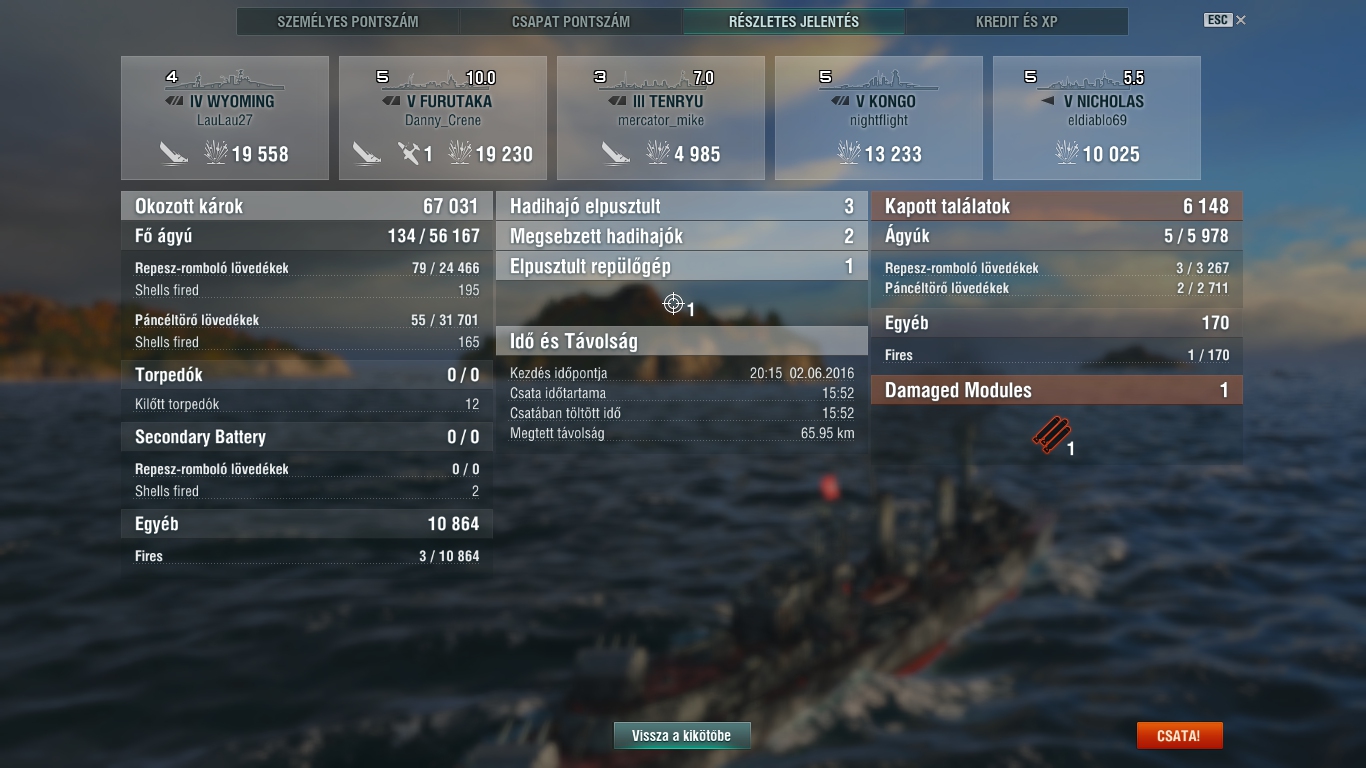Click the plane kill icon on Furutaka card
This screenshot has height=768, width=1366.
pyautogui.click(x=409, y=153)
